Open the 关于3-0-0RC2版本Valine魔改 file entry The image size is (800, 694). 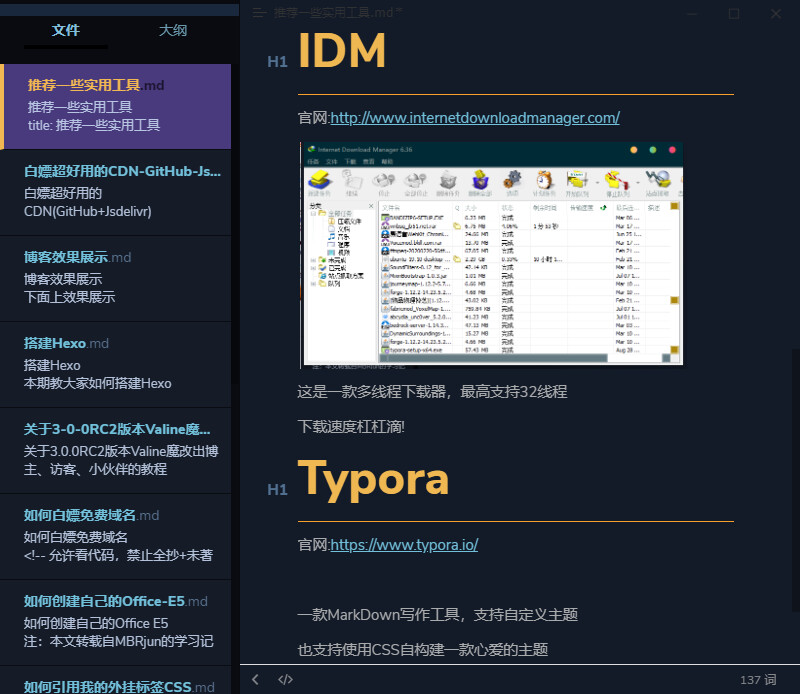pyautogui.click(x=117, y=450)
